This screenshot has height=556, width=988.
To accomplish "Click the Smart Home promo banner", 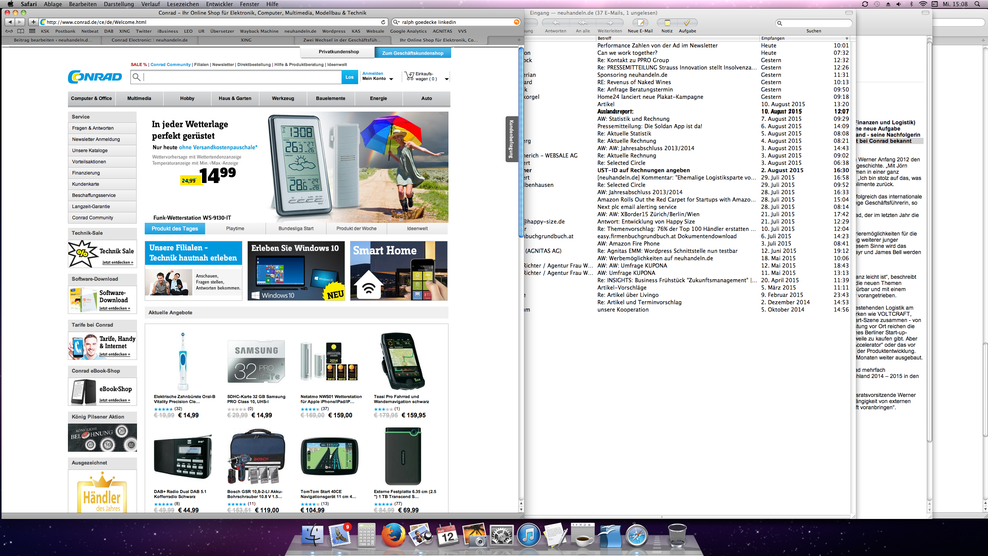I will 399,270.
